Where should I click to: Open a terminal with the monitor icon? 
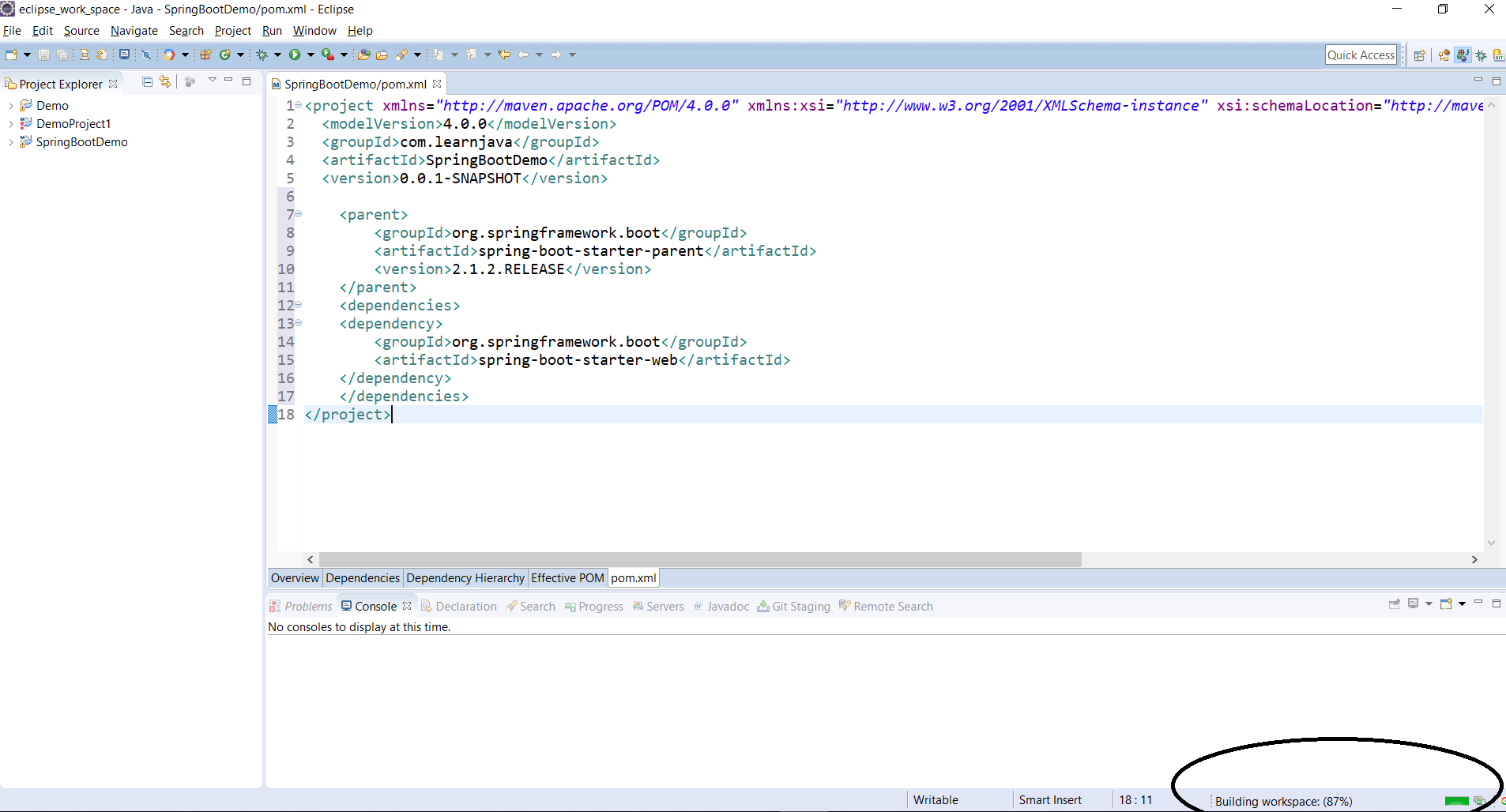[125, 55]
